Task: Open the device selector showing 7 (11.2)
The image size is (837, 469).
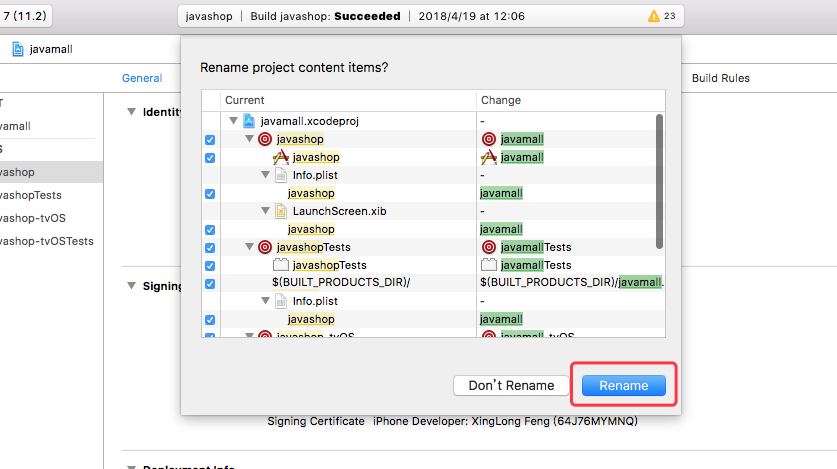Action: (x=25, y=16)
